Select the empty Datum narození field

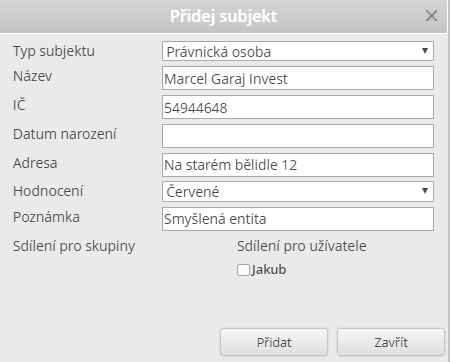pos(298,136)
